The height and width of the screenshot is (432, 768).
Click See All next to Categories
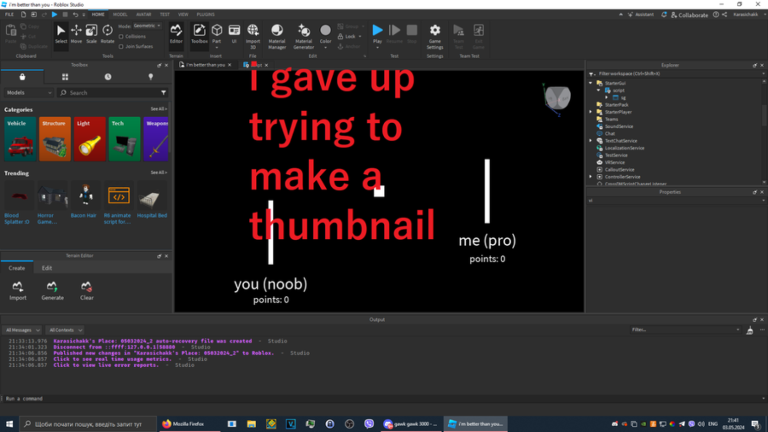coord(158,109)
